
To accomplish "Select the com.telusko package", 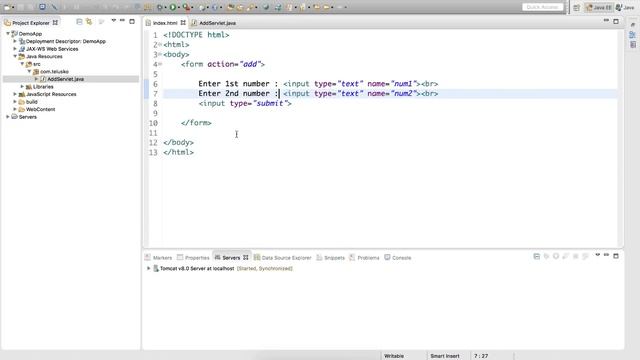I will pos(54,71).
